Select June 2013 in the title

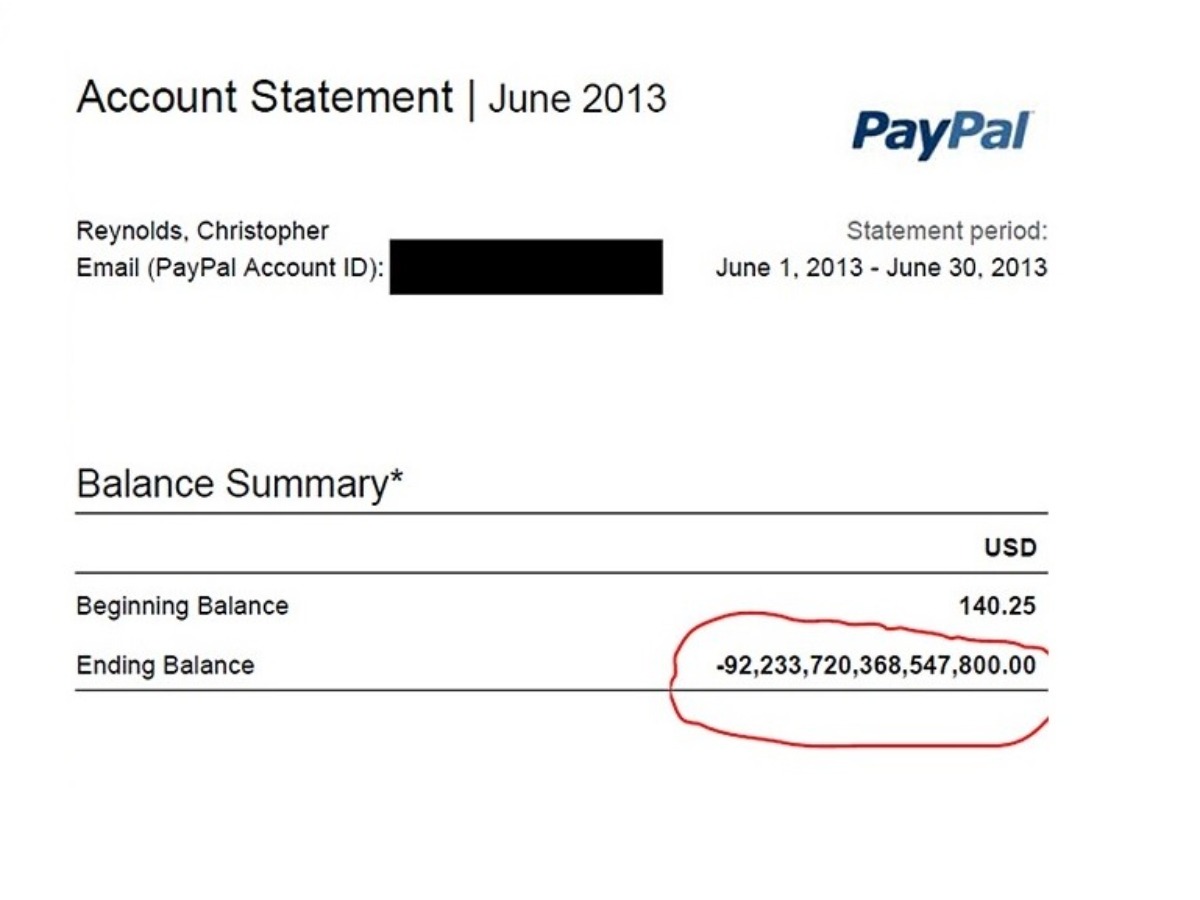tap(577, 99)
